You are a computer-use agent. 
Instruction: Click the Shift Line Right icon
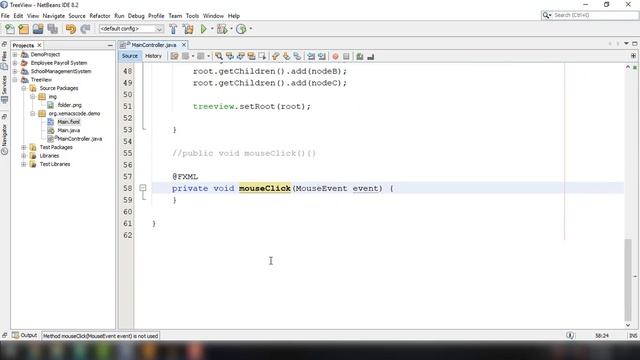click(322, 56)
